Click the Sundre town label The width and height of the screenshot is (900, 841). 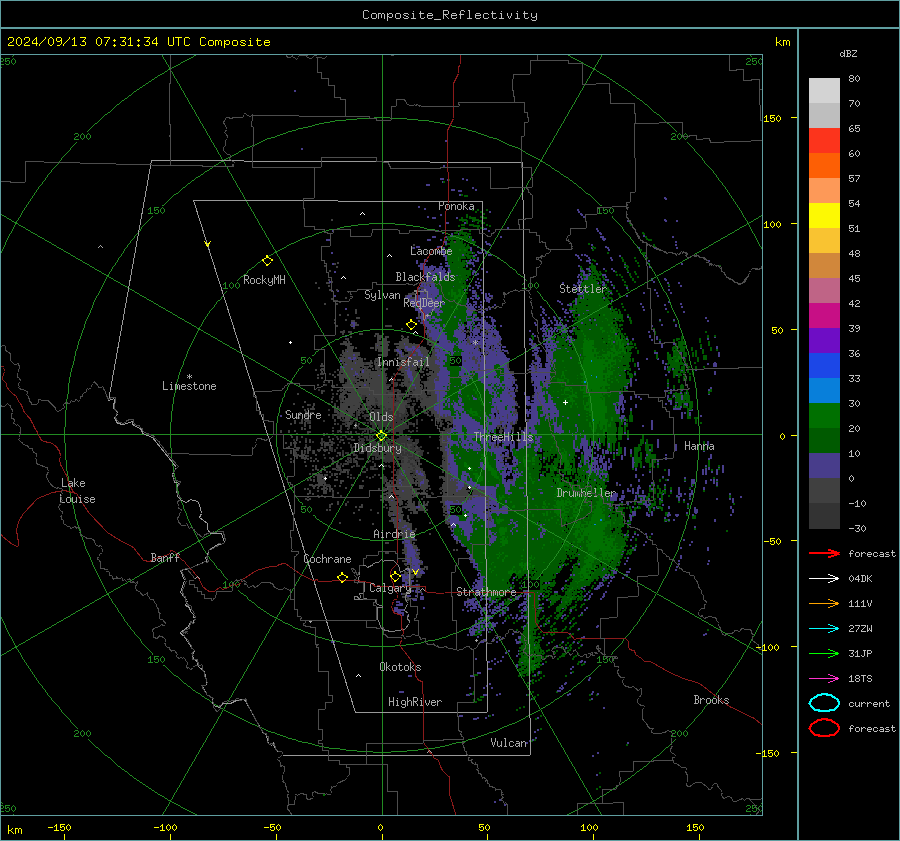tap(303, 415)
